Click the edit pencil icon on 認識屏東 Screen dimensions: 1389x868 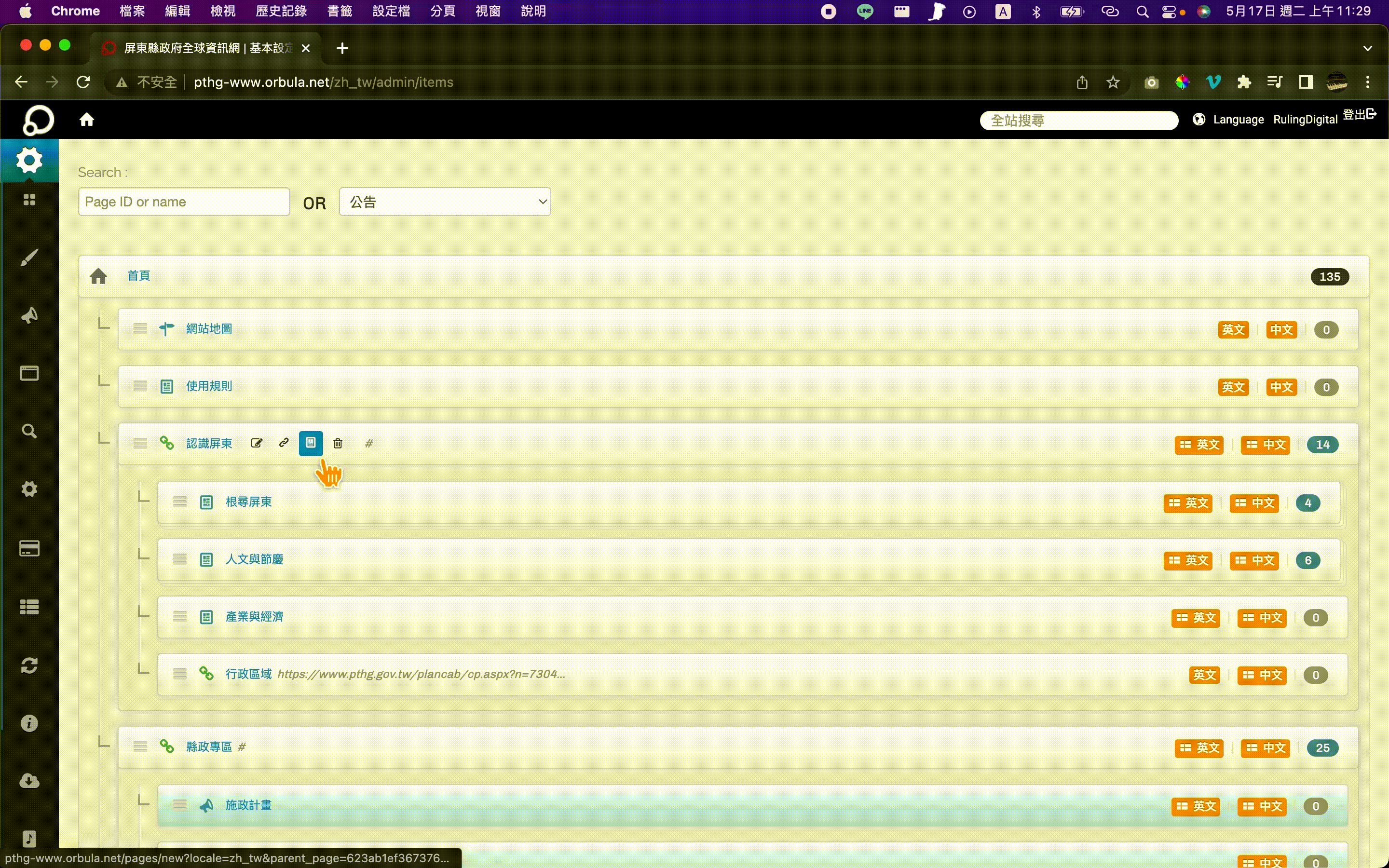click(257, 443)
